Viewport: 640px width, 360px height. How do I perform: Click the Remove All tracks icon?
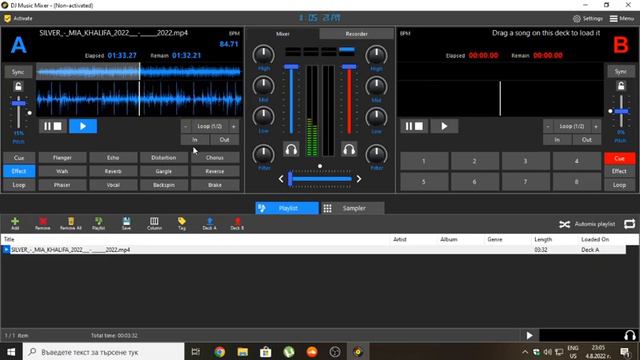click(x=71, y=223)
